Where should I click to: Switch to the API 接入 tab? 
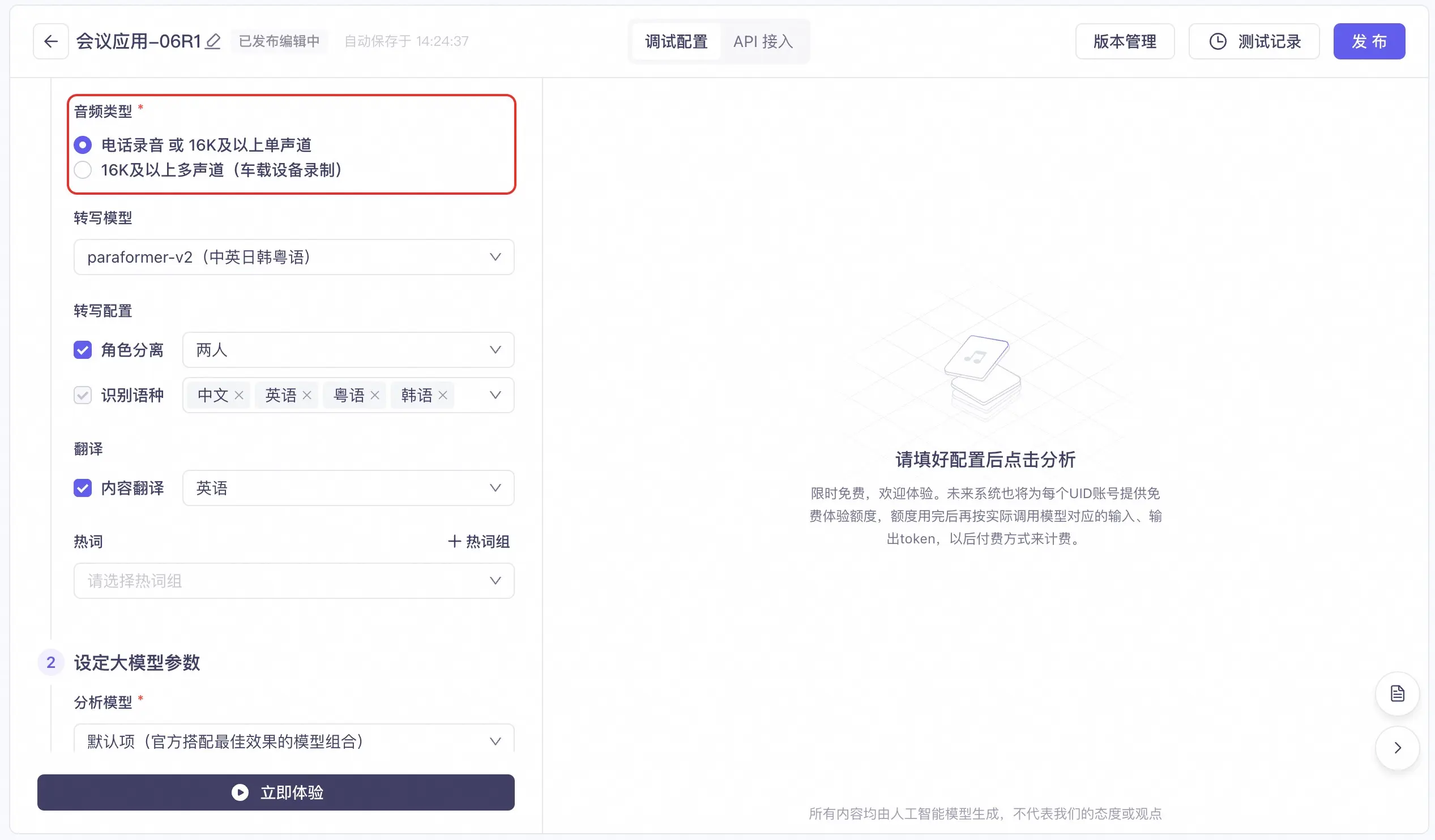[x=762, y=41]
